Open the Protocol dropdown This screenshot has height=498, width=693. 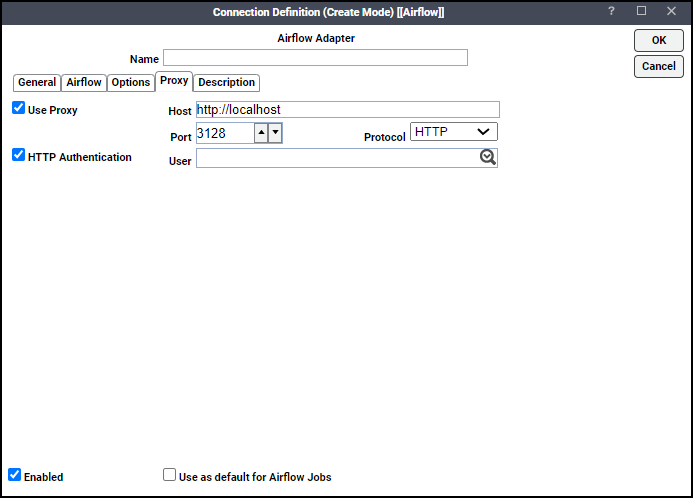pos(454,132)
